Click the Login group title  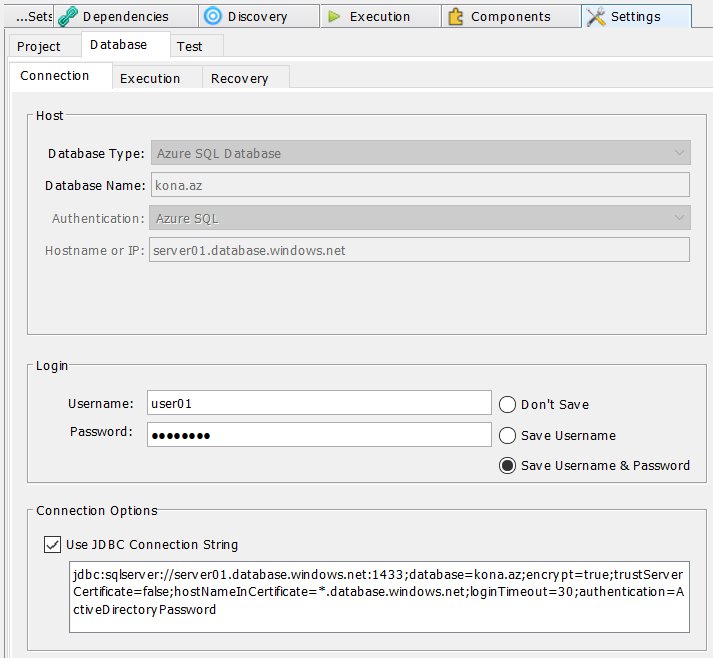coord(52,366)
